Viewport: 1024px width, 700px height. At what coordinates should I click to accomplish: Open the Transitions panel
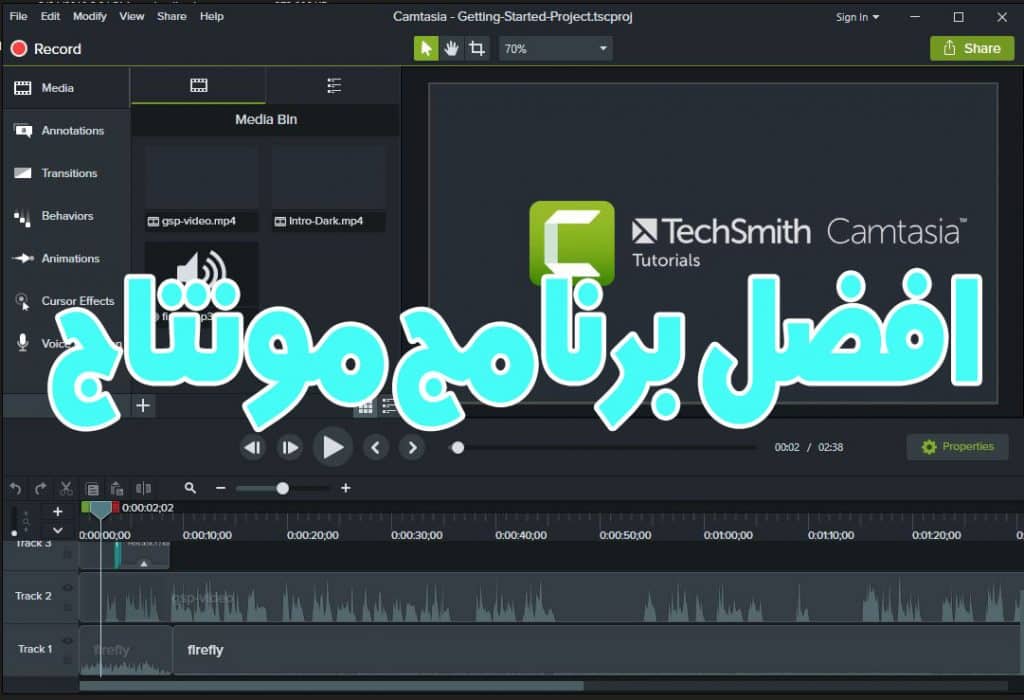pos(65,173)
